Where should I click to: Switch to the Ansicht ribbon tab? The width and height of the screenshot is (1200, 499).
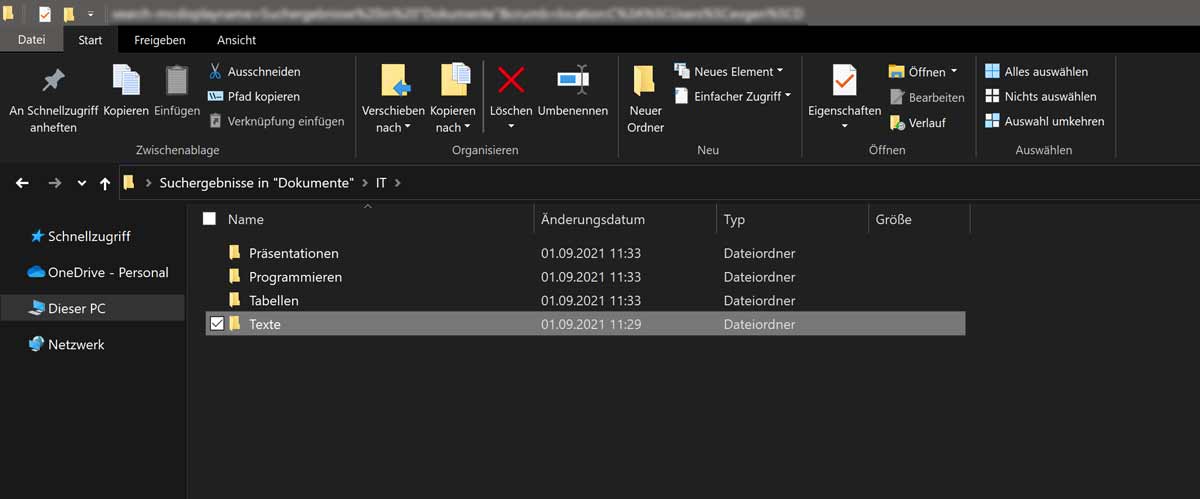[x=236, y=40]
